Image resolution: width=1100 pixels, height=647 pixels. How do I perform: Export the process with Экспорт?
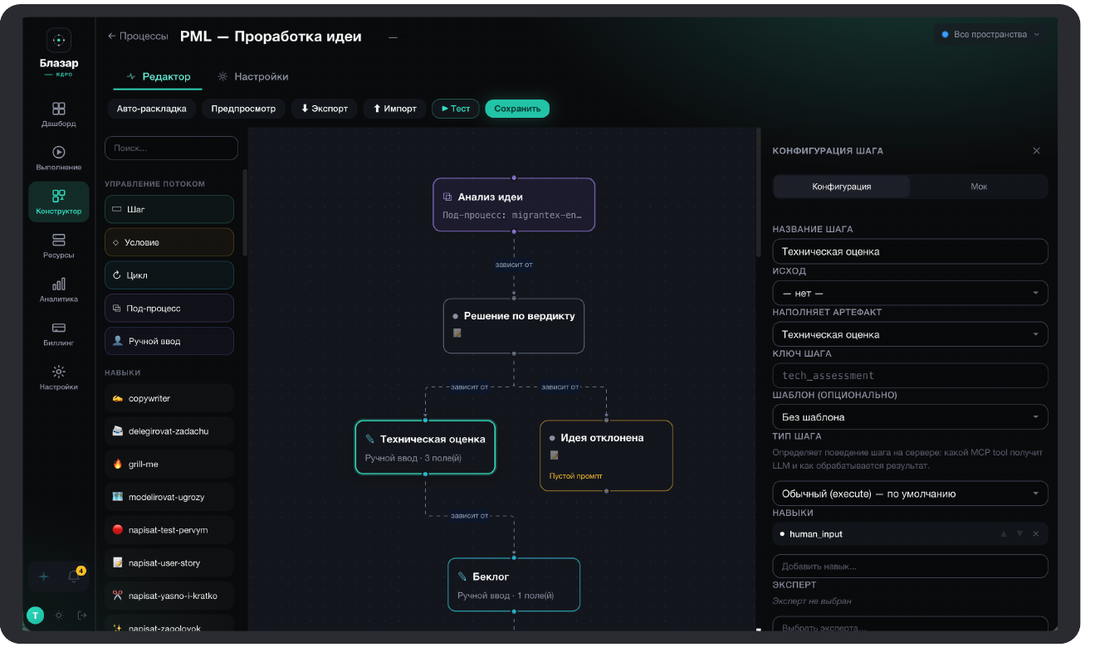324,109
